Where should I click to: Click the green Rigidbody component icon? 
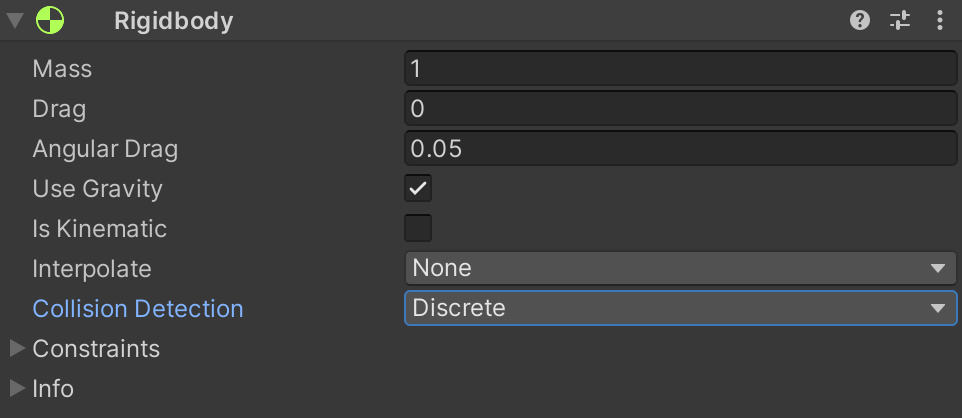pos(50,21)
